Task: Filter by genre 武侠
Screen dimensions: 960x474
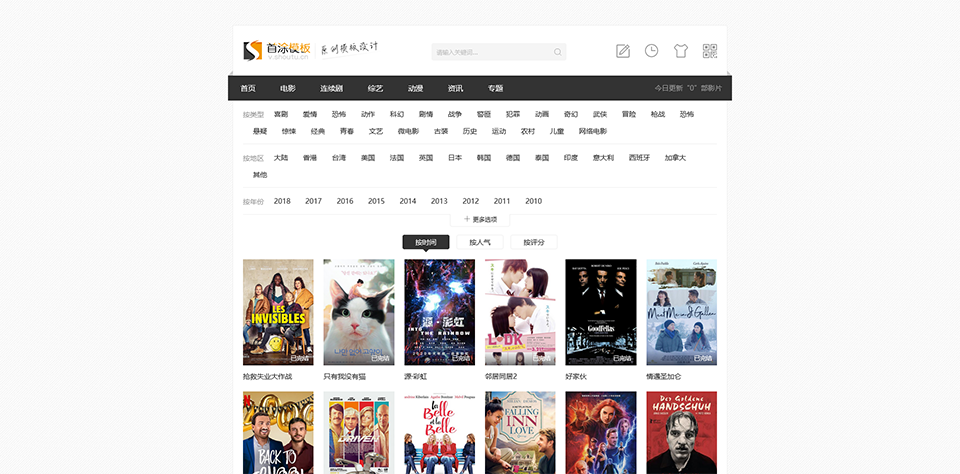Action: [600, 115]
